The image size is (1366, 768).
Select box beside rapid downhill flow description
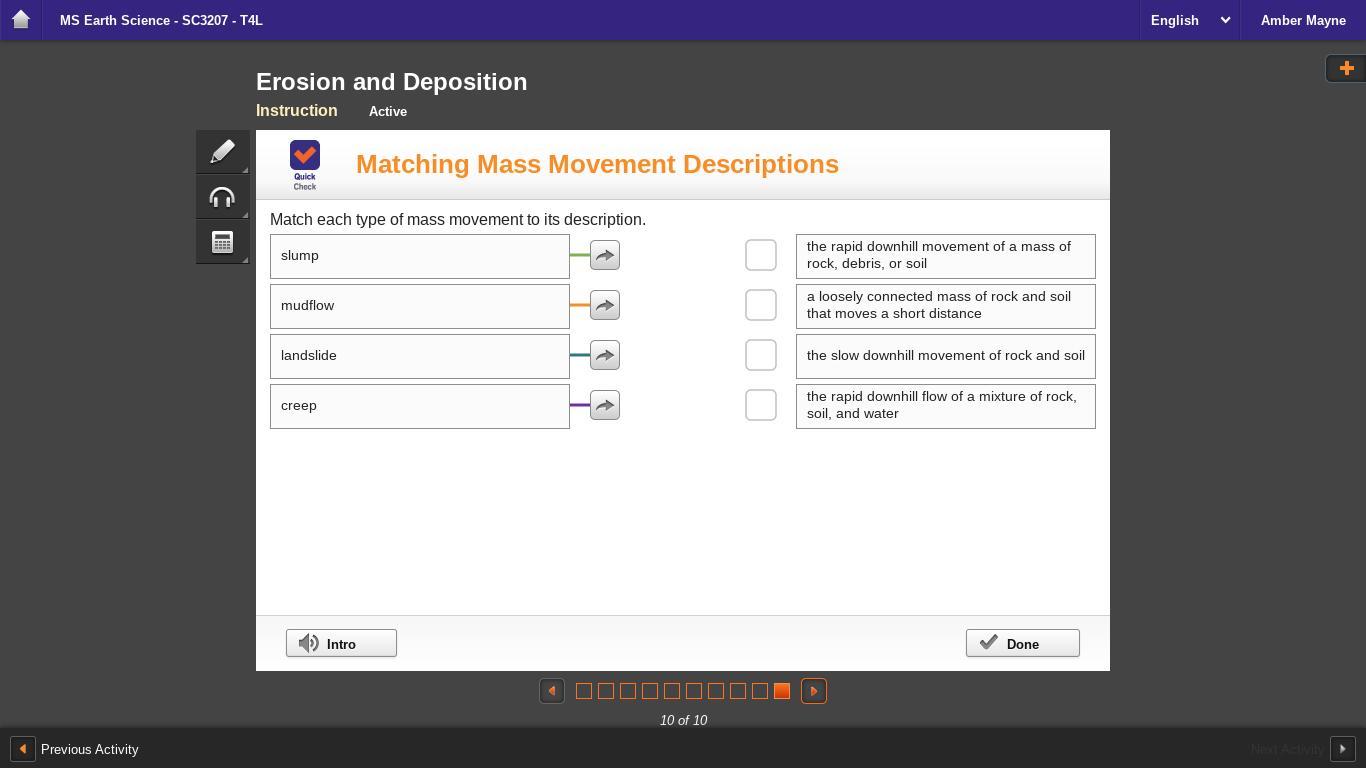pos(760,405)
